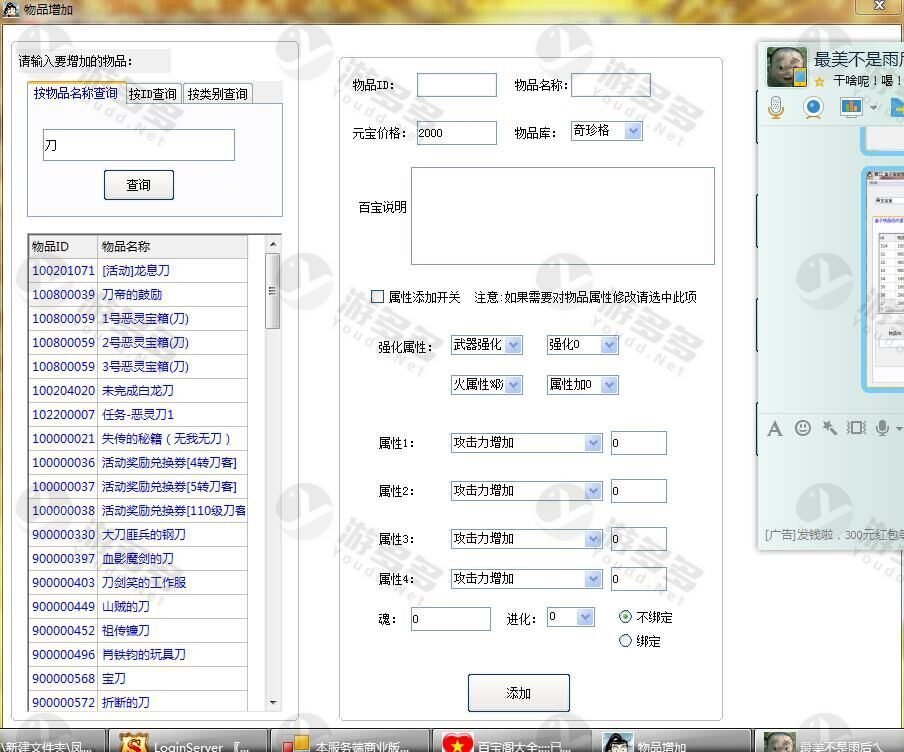Click the contact avatar in chat header

tap(787, 67)
